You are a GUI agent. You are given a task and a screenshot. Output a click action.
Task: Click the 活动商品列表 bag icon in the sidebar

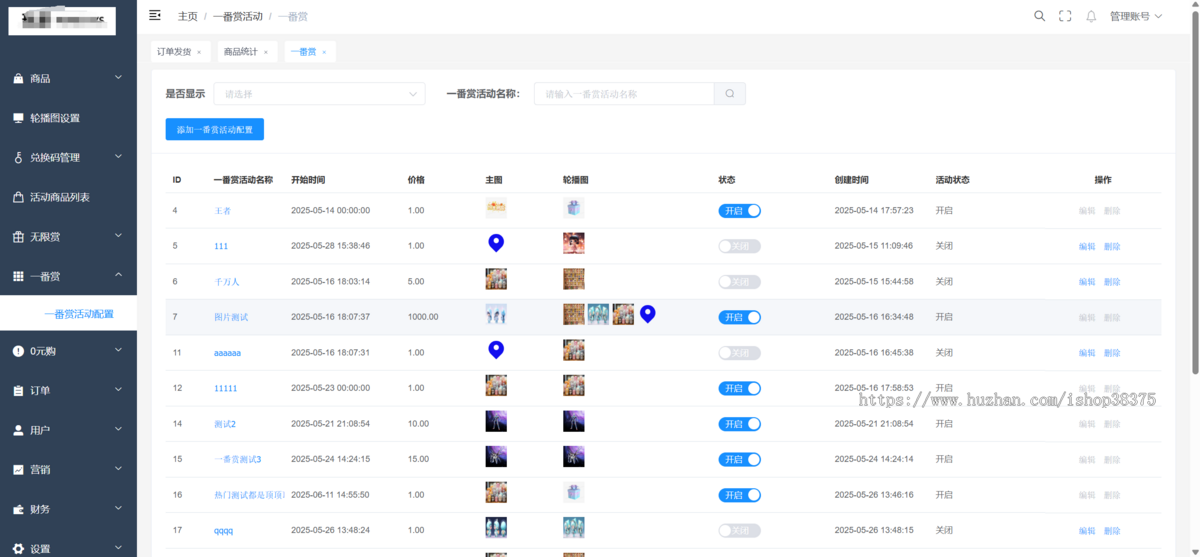point(18,197)
